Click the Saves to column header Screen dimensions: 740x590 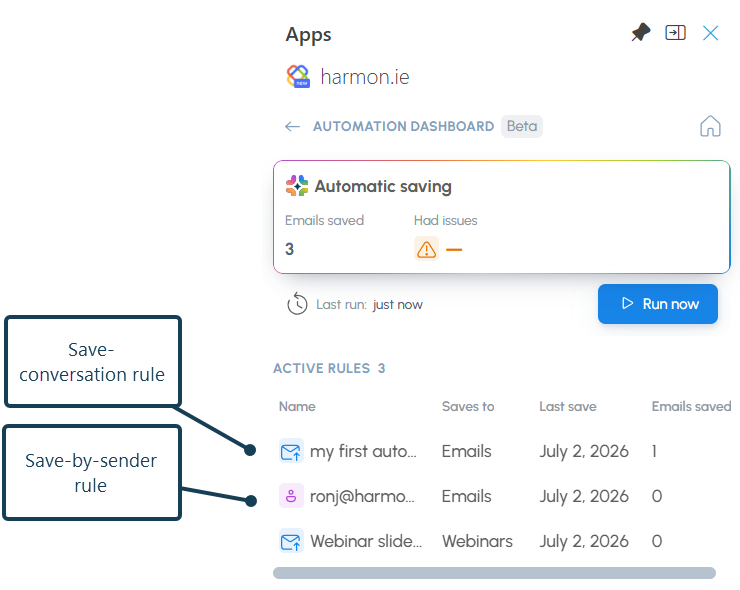(468, 406)
